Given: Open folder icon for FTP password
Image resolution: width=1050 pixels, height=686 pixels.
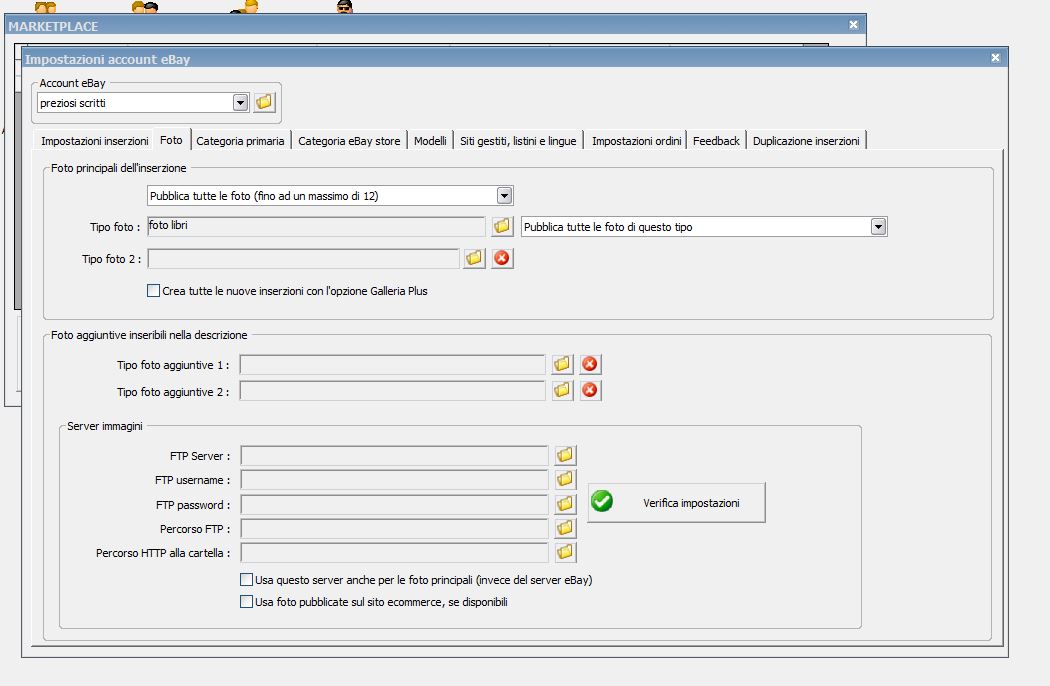Looking at the screenshot, I should click(565, 504).
